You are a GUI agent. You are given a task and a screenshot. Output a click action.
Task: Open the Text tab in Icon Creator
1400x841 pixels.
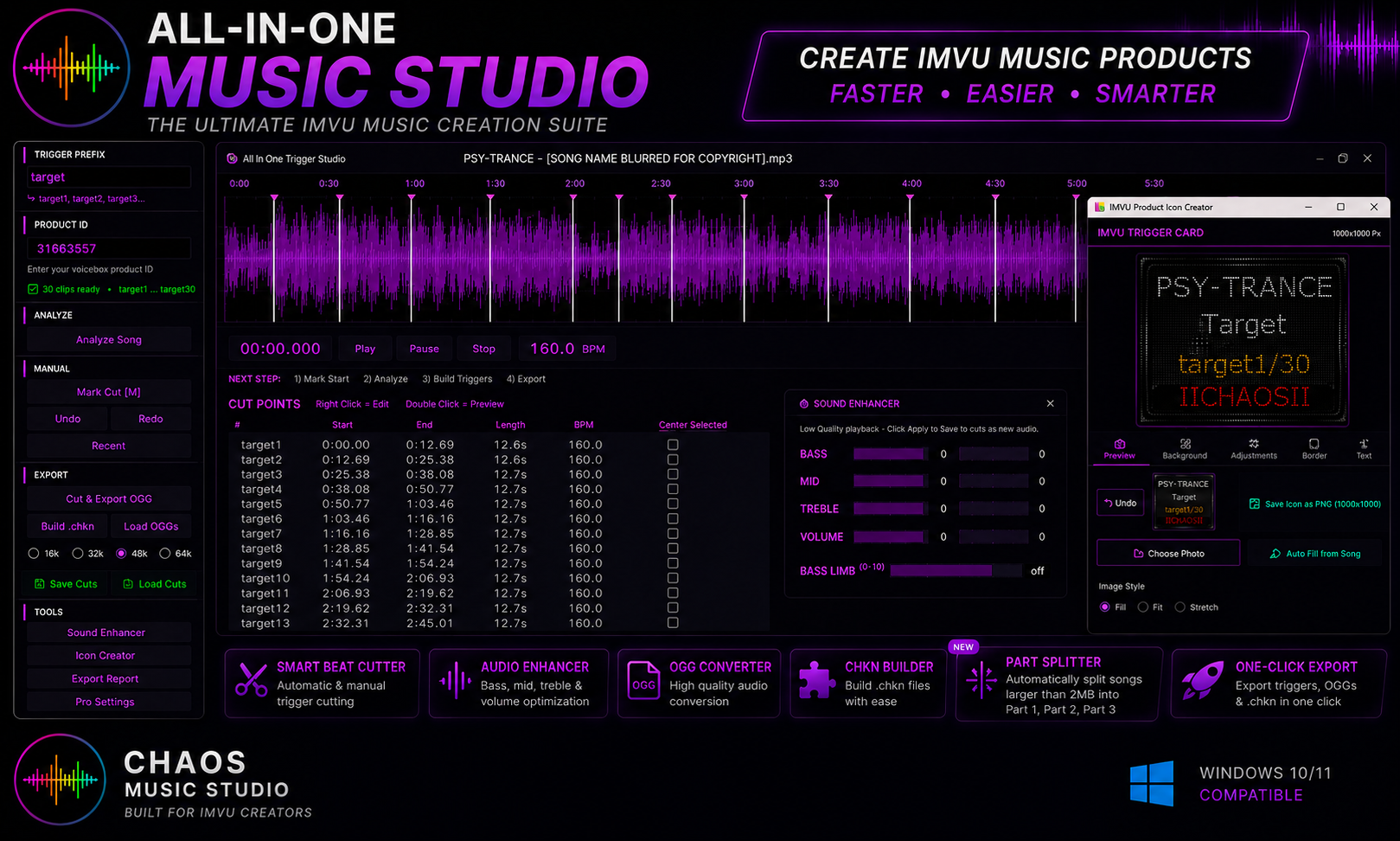[x=1364, y=448]
